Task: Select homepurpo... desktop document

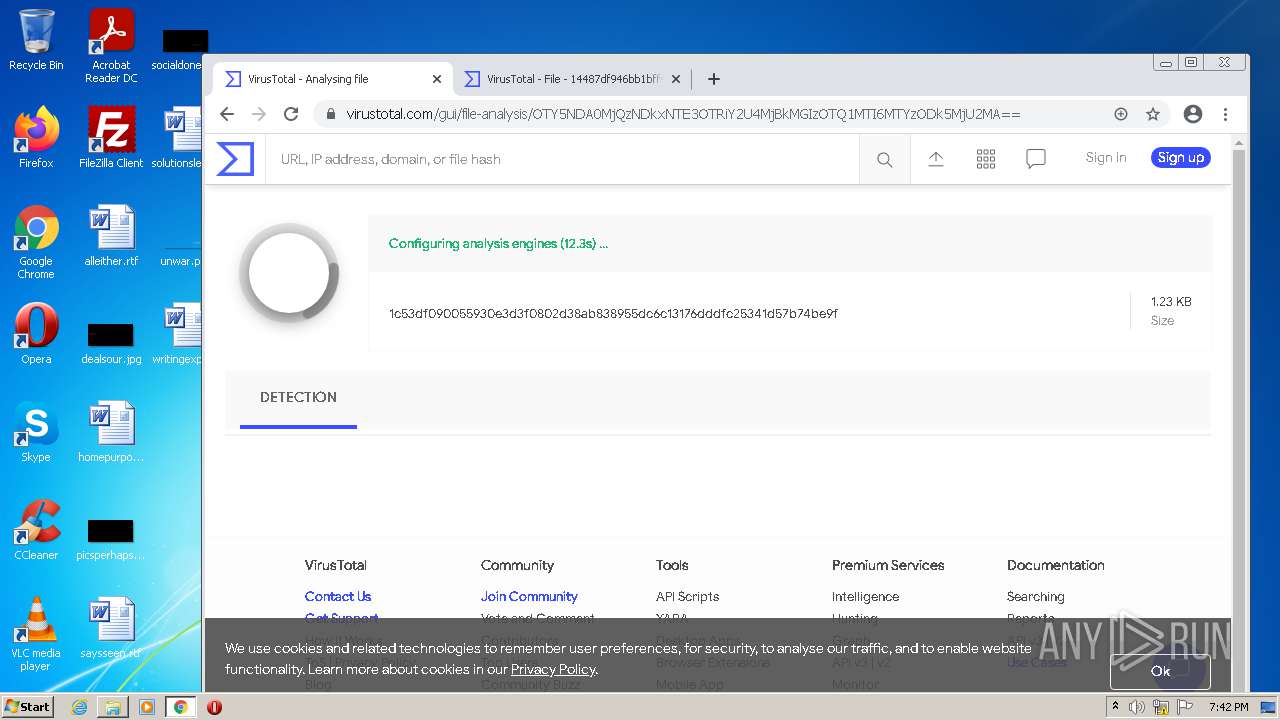Action: tap(111, 432)
